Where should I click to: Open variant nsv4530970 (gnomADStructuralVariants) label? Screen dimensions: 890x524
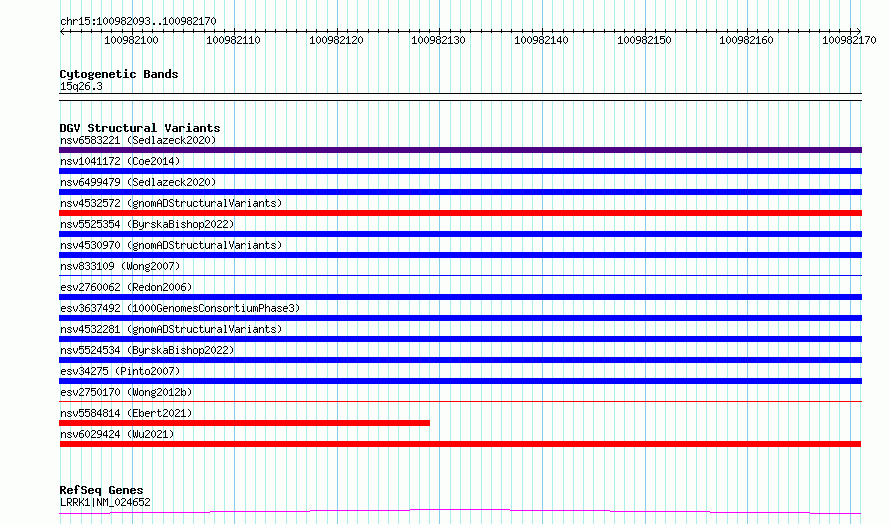pyautogui.click(x=171, y=245)
